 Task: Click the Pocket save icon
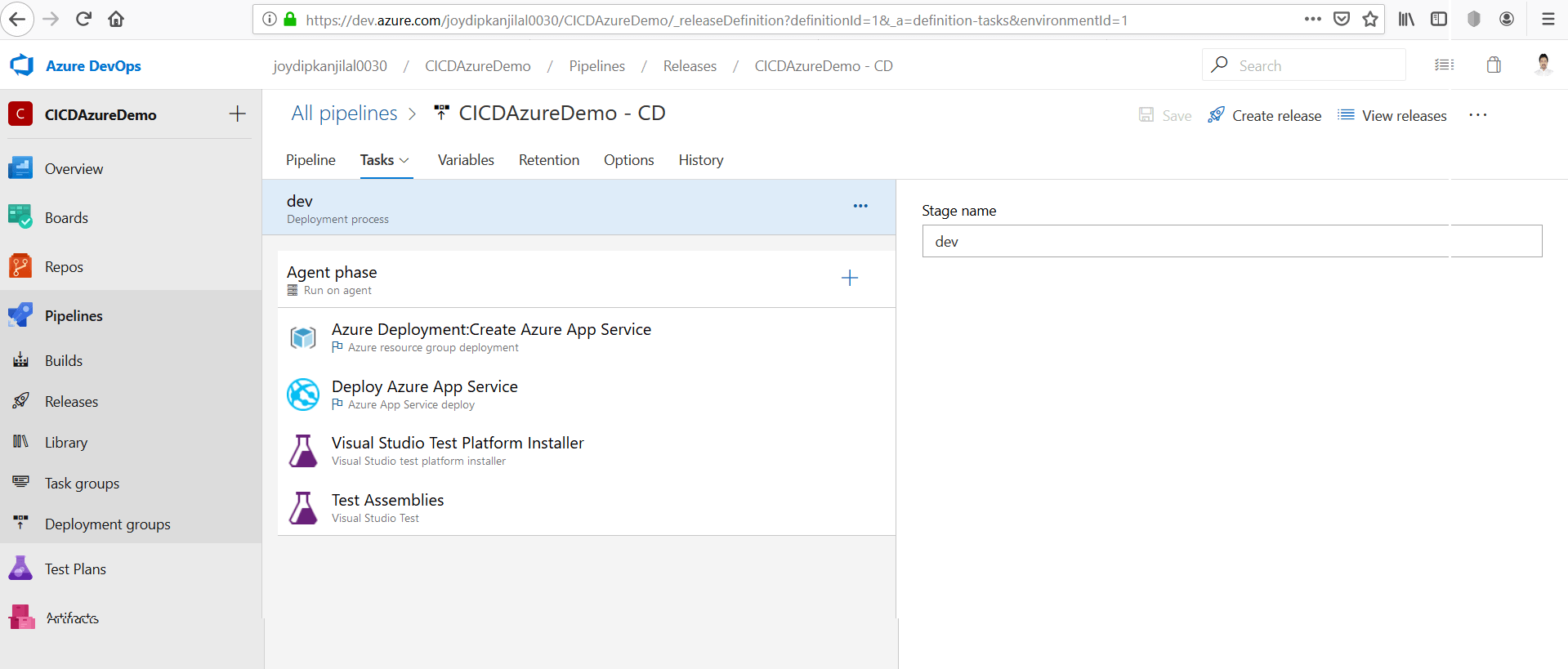tap(1342, 19)
